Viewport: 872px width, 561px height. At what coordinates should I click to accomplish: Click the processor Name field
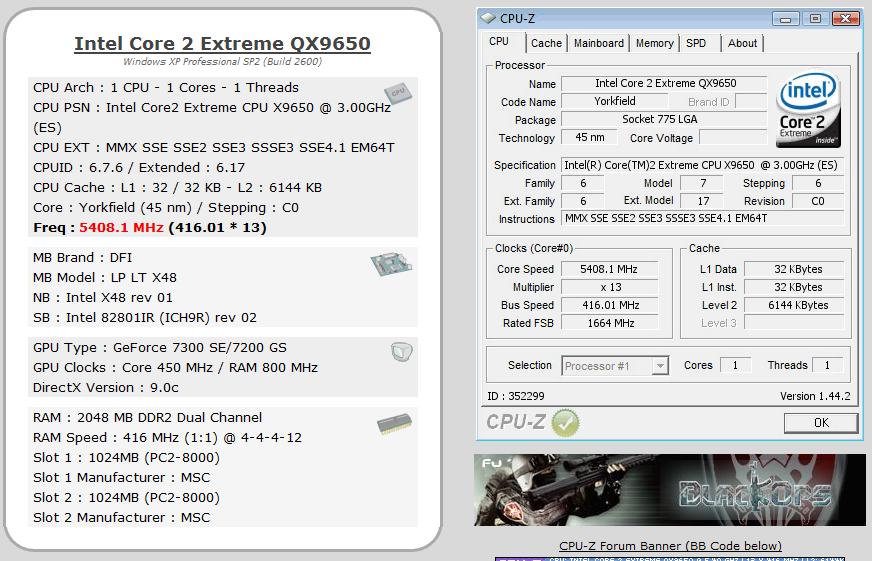[665, 83]
